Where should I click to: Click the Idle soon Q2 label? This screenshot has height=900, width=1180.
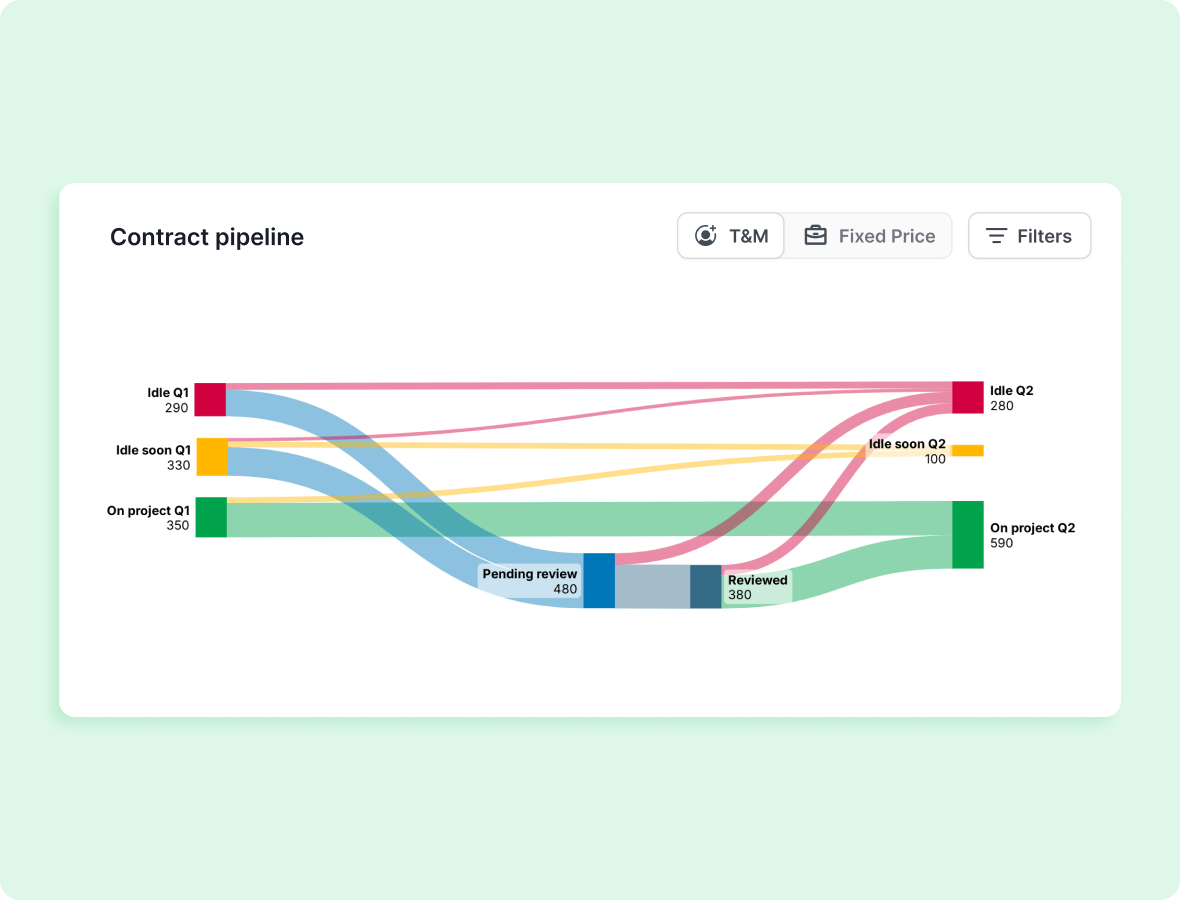coord(906,444)
